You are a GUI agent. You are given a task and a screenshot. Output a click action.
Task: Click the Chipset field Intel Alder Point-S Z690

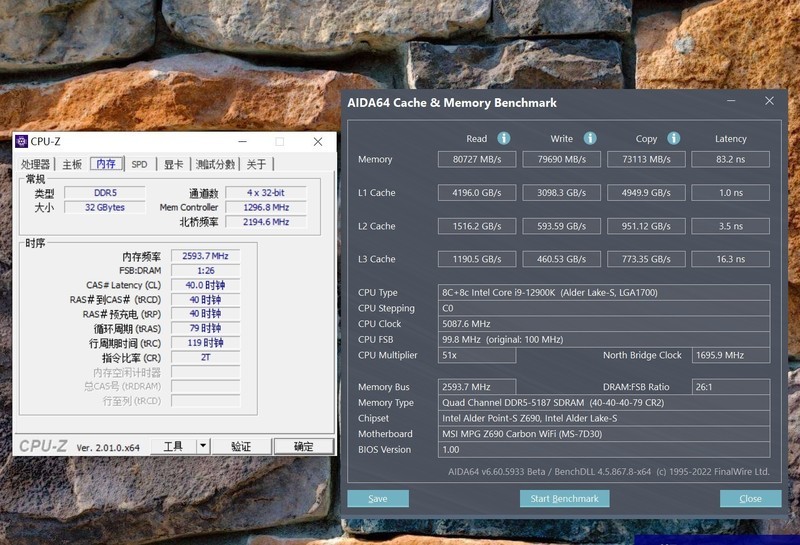point(604,418)
